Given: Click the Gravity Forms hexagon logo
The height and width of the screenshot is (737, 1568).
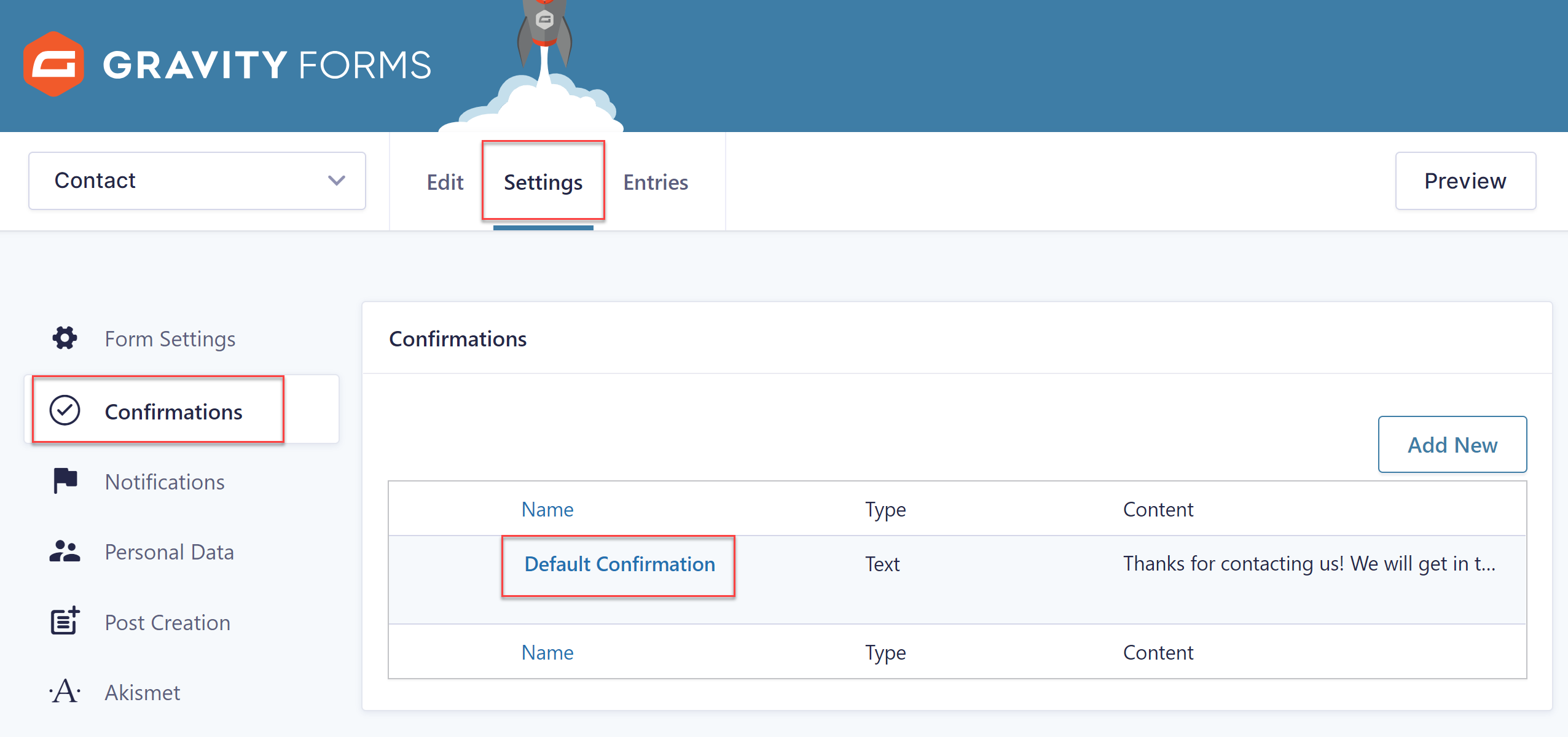Looking at the screenshot, I should tap(53, 64).
